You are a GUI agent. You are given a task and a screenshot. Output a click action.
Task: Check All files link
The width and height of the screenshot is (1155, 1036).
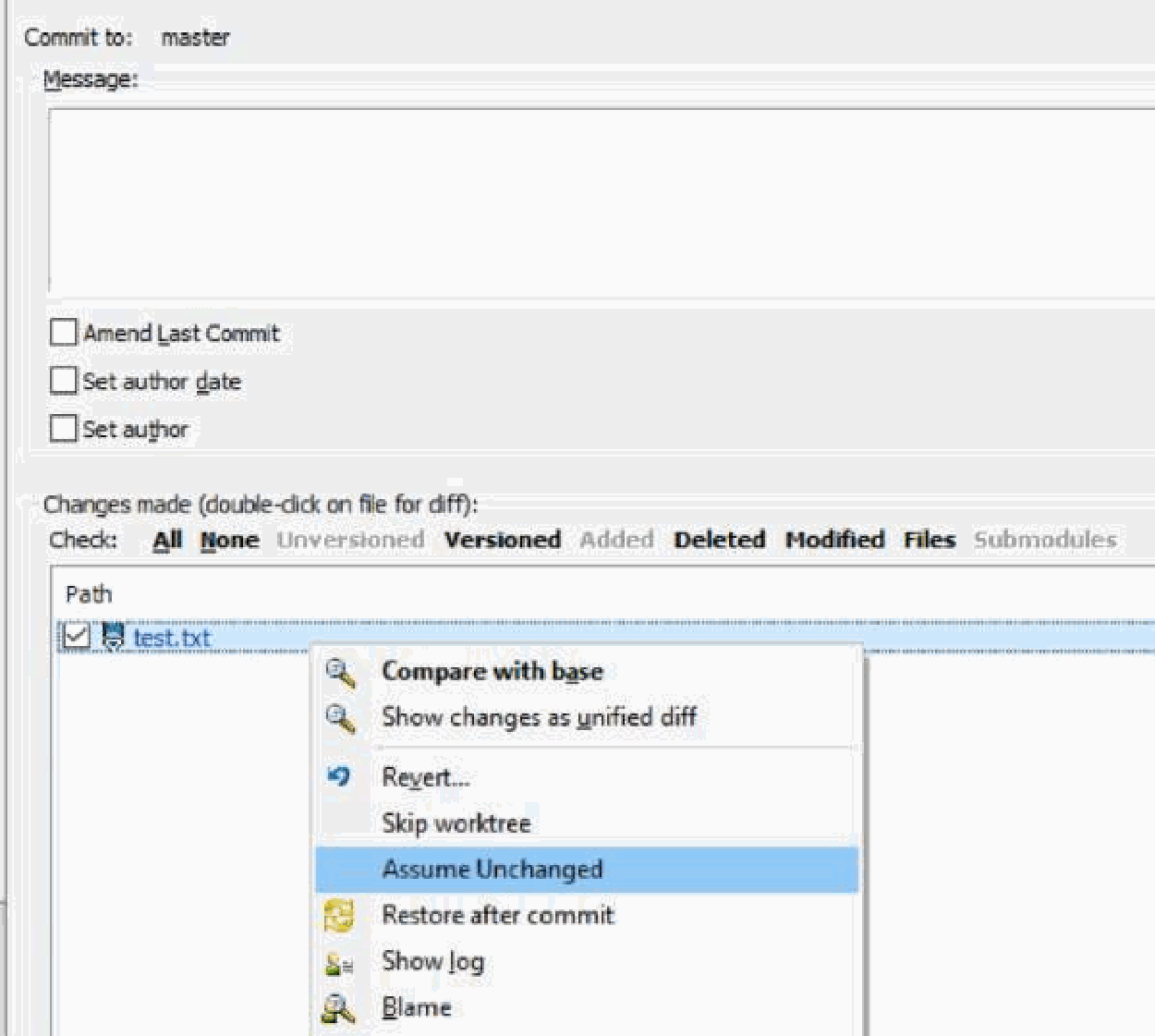pos(167,540)
